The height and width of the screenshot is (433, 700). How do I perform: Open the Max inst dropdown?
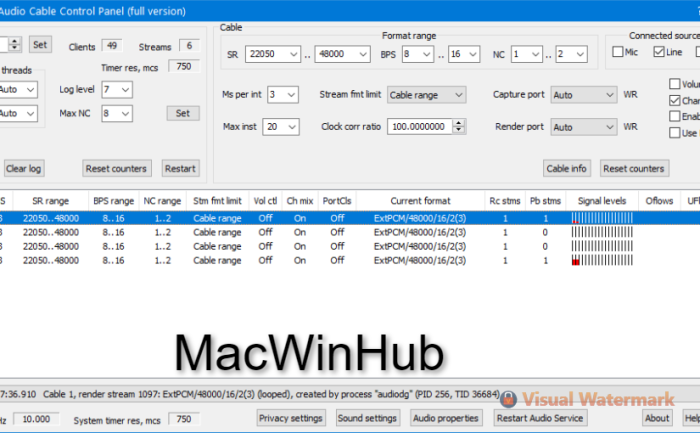[281, 127]
